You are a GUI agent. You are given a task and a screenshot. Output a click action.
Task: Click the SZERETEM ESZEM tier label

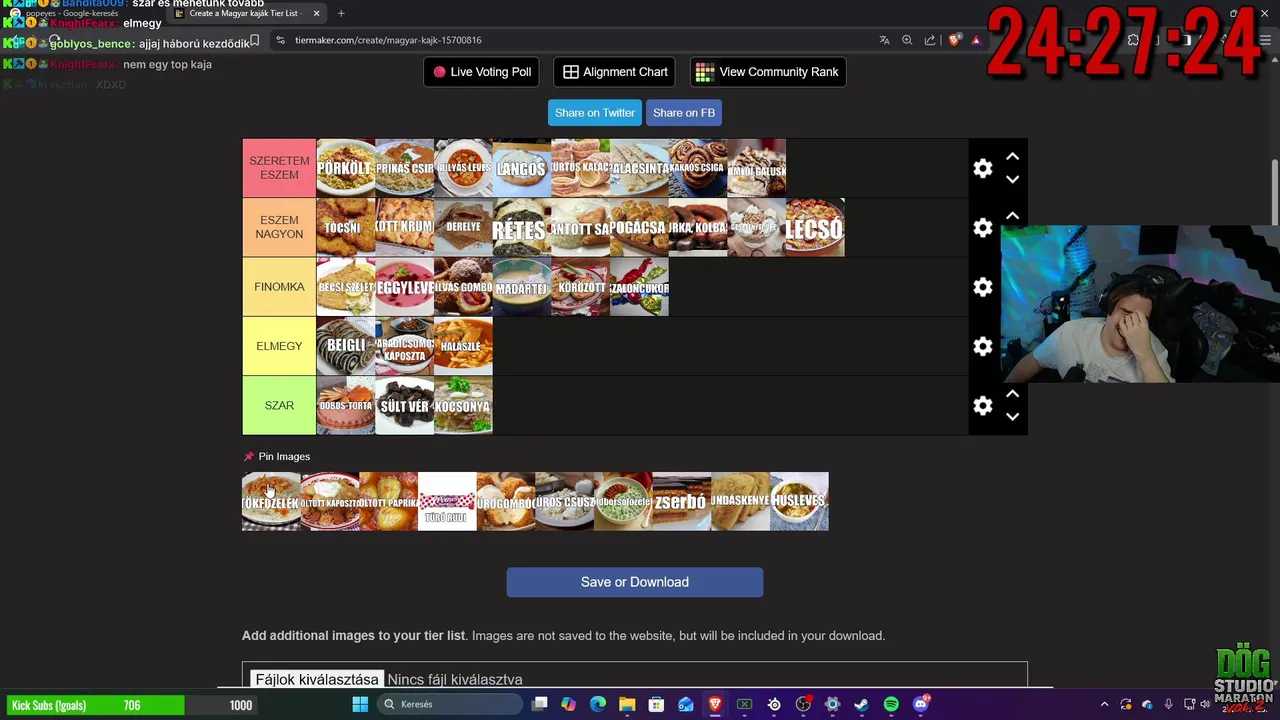pyautogui.click(x=279, y=168)
